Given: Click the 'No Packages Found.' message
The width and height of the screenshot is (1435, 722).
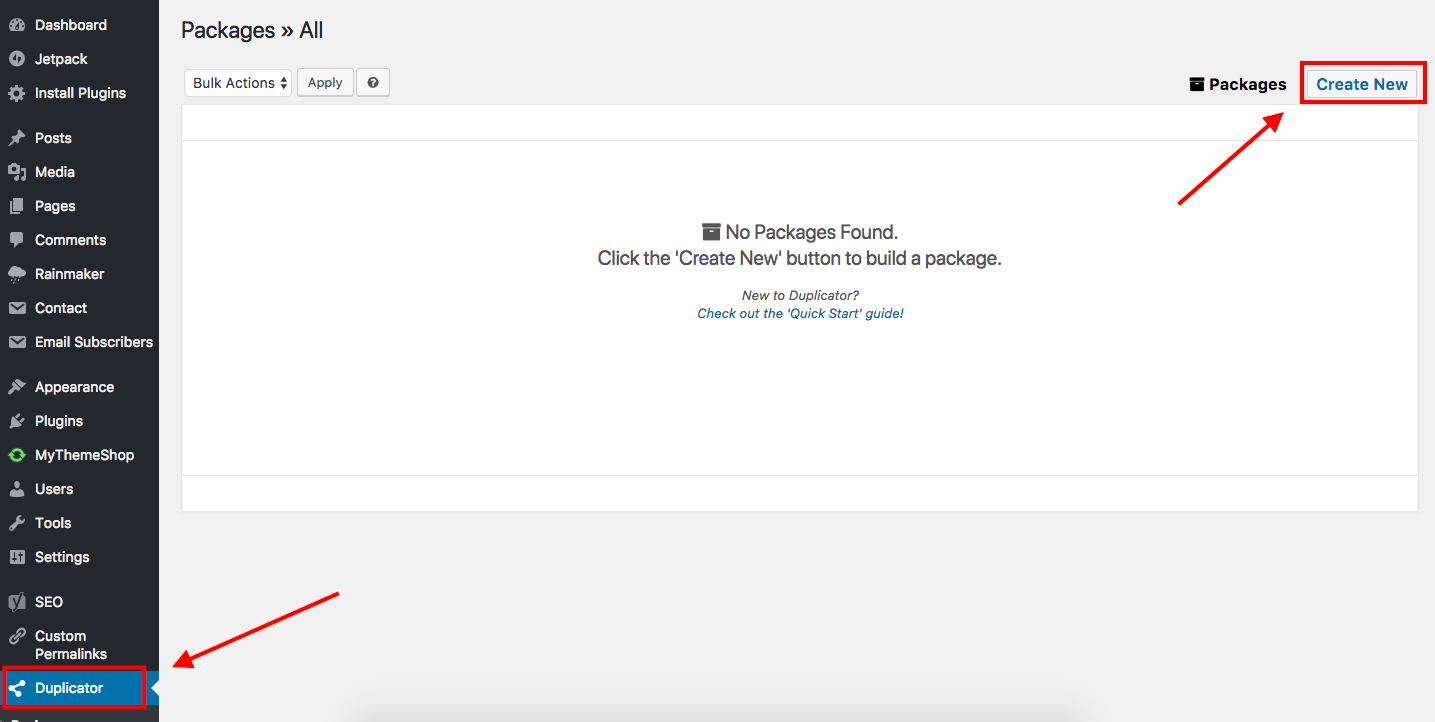Looking at the screenshot, I should (812, 232).
